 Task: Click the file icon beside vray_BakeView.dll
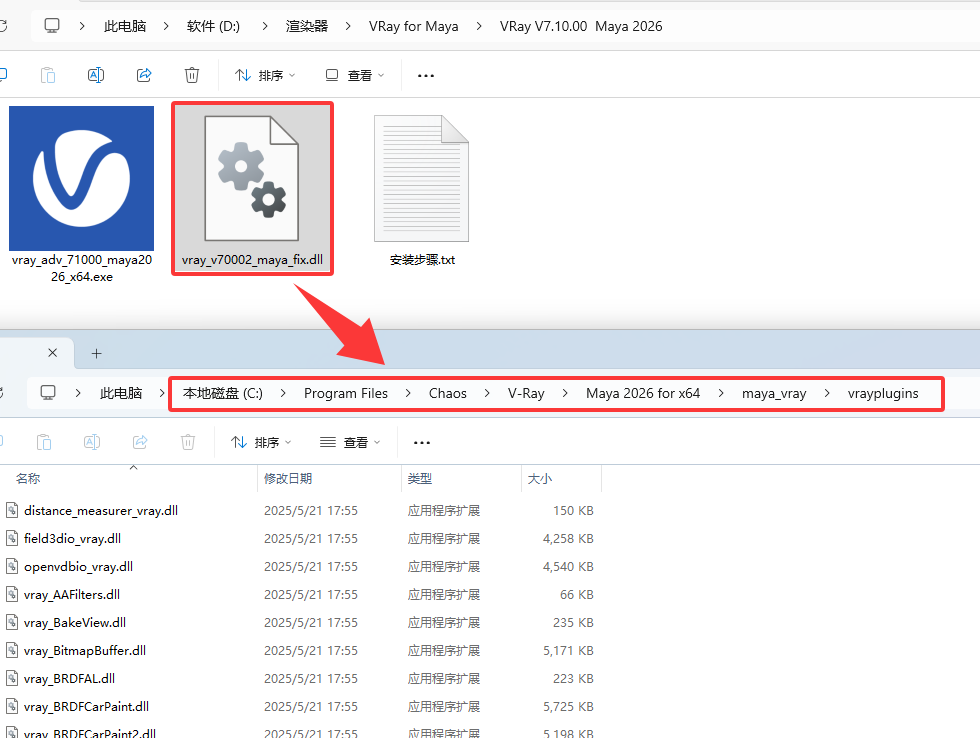(12, 622)
